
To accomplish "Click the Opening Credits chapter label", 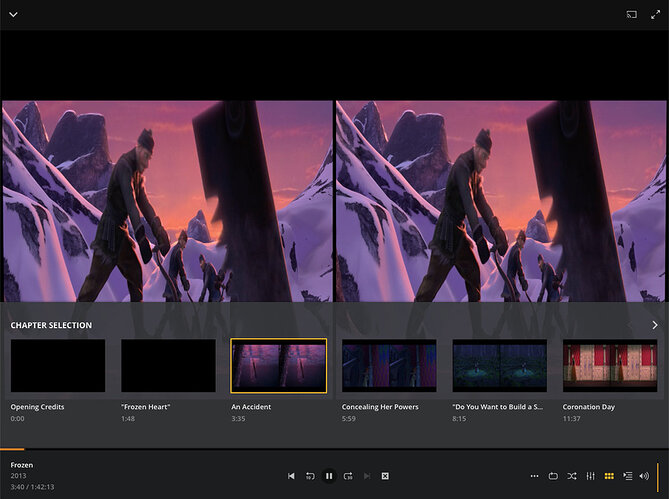I will click(x=38, y=407).
